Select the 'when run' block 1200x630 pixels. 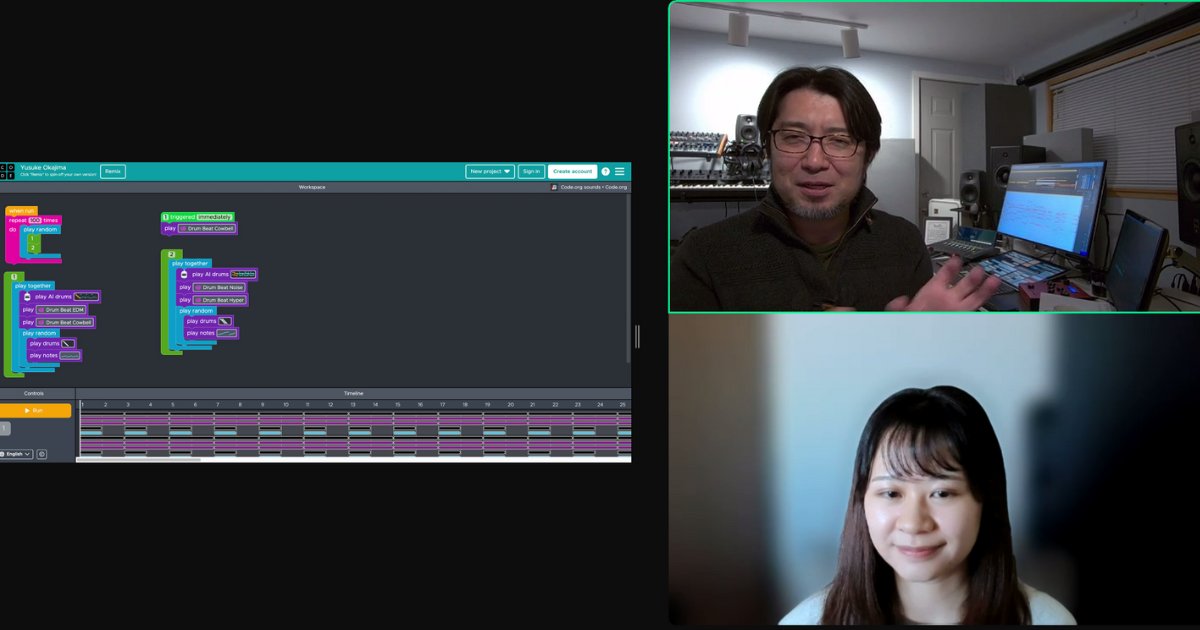point(21,210)
